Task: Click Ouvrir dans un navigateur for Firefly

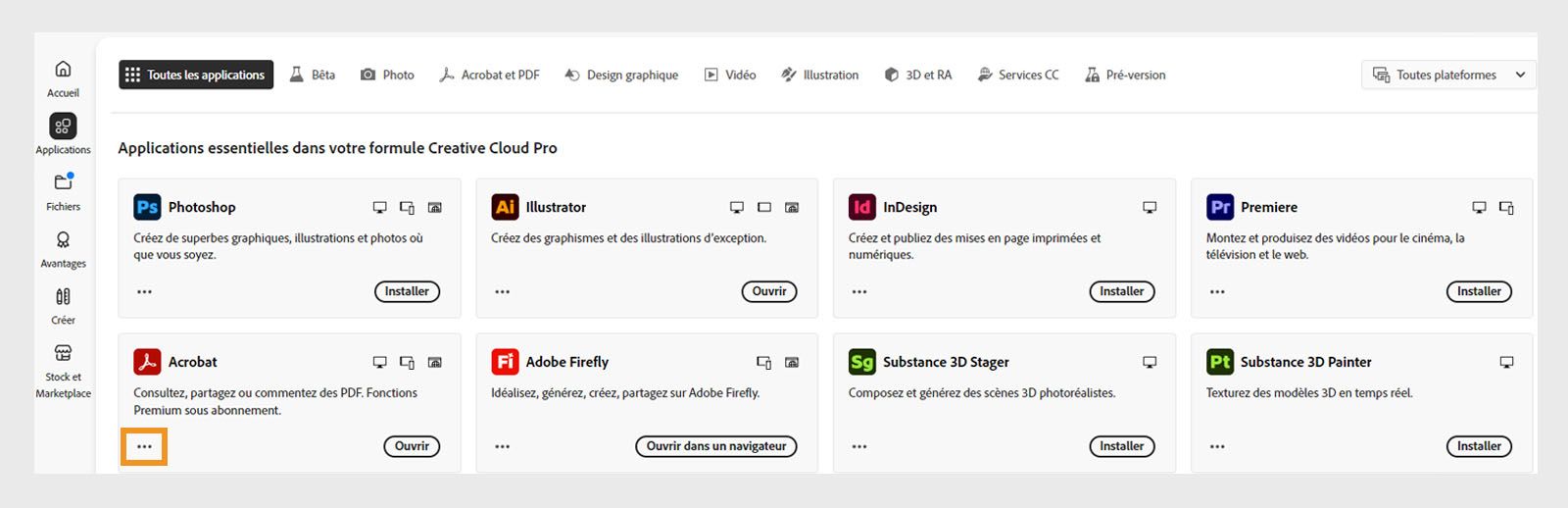Action: point(716,446)
